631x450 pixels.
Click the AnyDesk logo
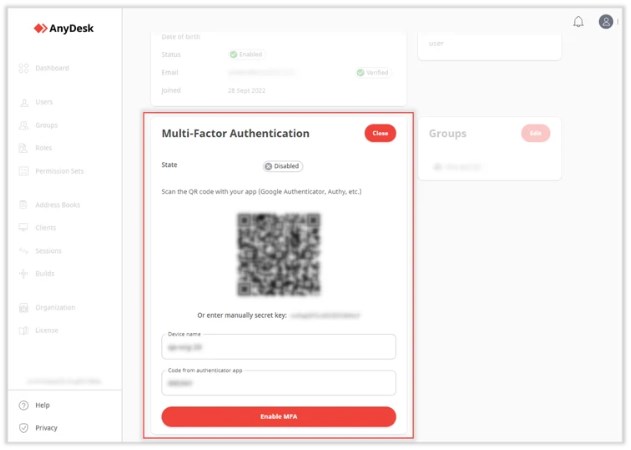point(64,28)
